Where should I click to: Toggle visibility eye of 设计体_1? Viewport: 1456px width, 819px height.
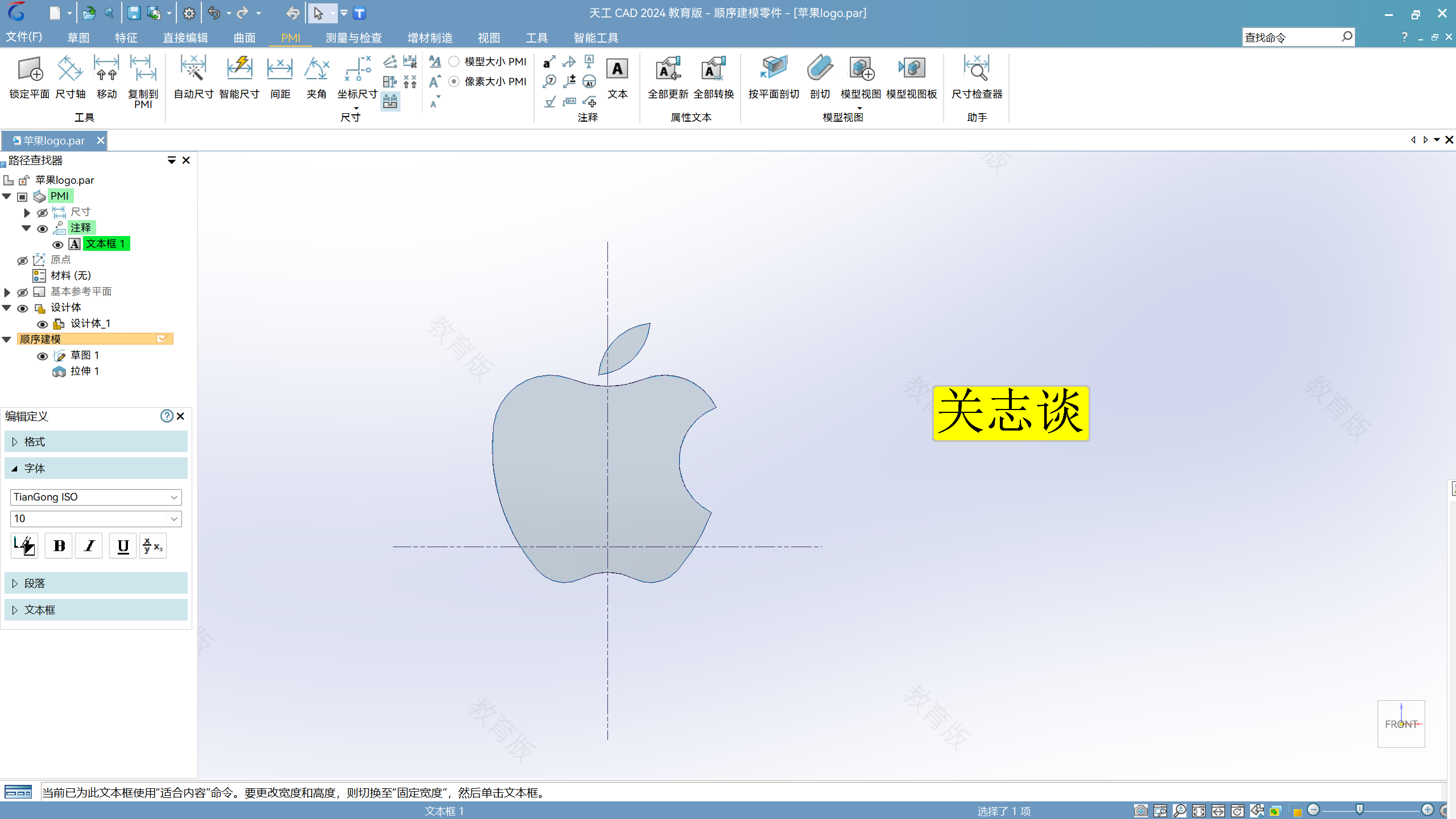pos(42,324)
